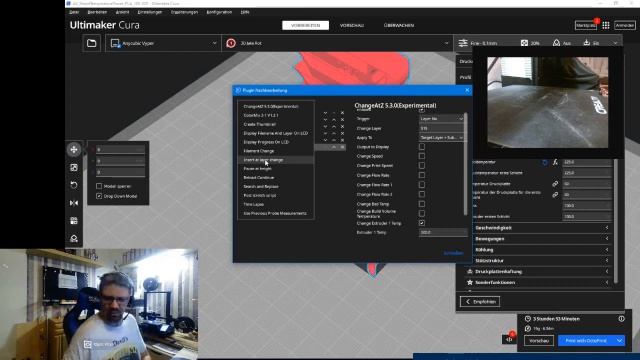Click the ChangeAtZ settings scrollbar

point(466,163)
